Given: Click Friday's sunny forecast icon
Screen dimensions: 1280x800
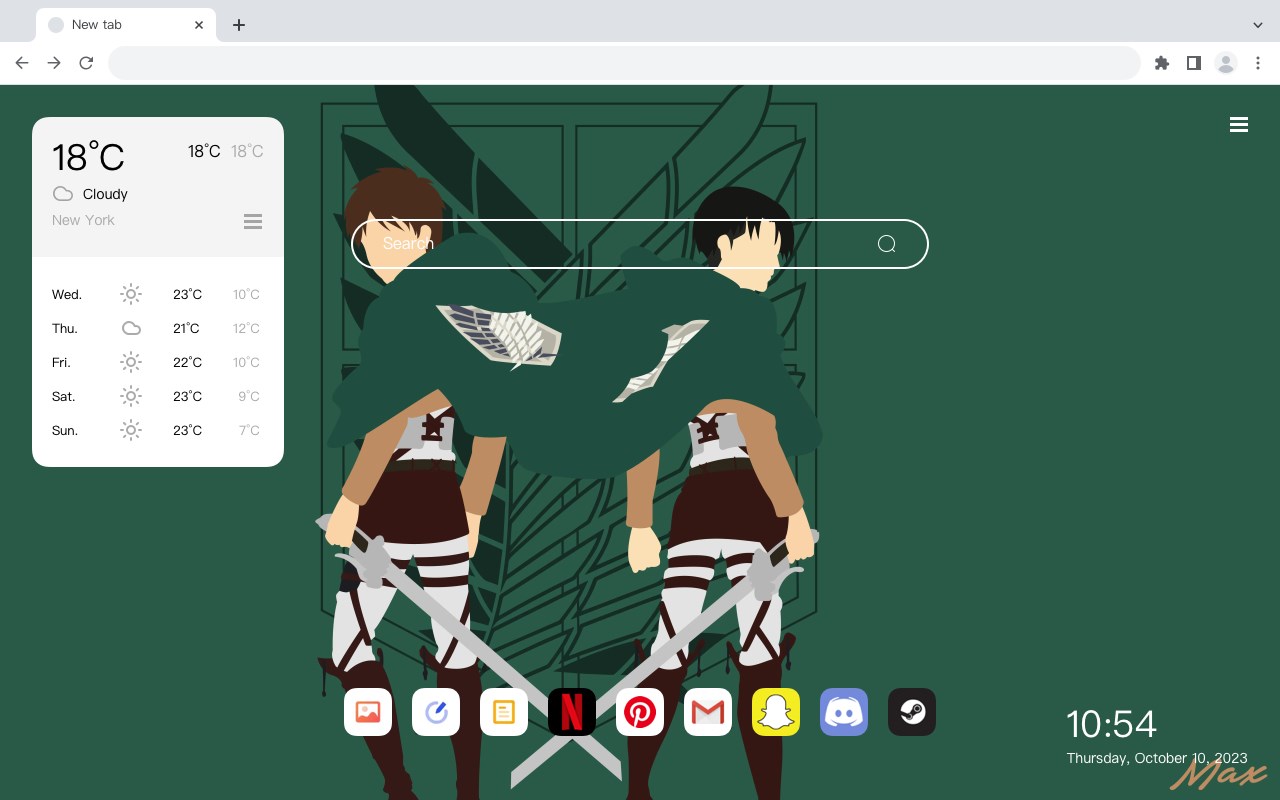Looking at the screenshot, I should tap(131, 362).
